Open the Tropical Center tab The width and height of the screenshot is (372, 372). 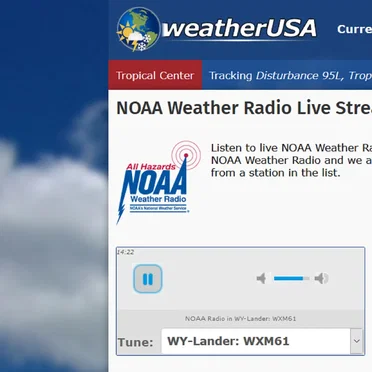pyautogui.click(x=155, y=75)
